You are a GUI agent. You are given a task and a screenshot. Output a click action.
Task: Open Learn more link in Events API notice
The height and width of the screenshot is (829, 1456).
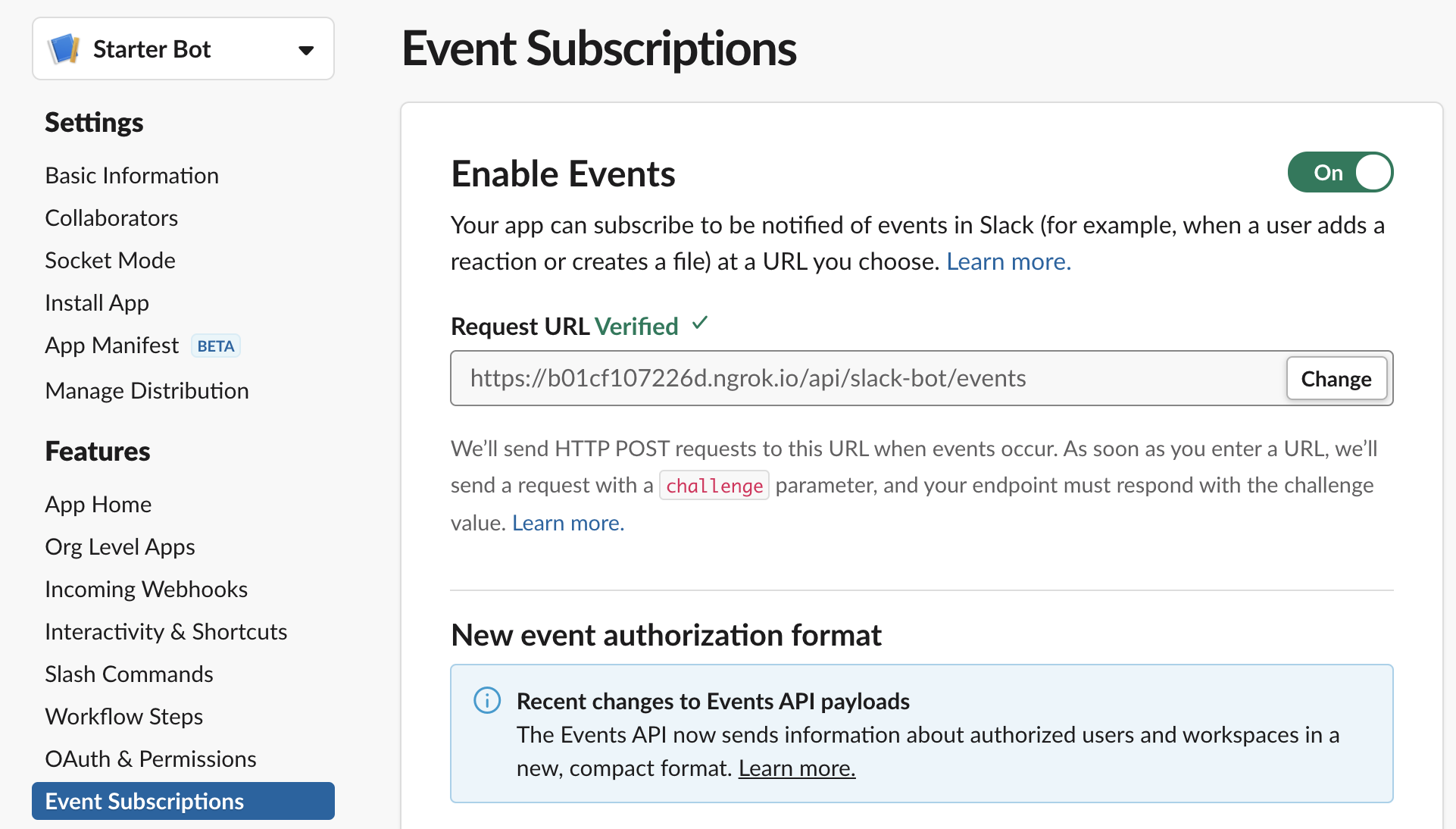coord(796,768)
